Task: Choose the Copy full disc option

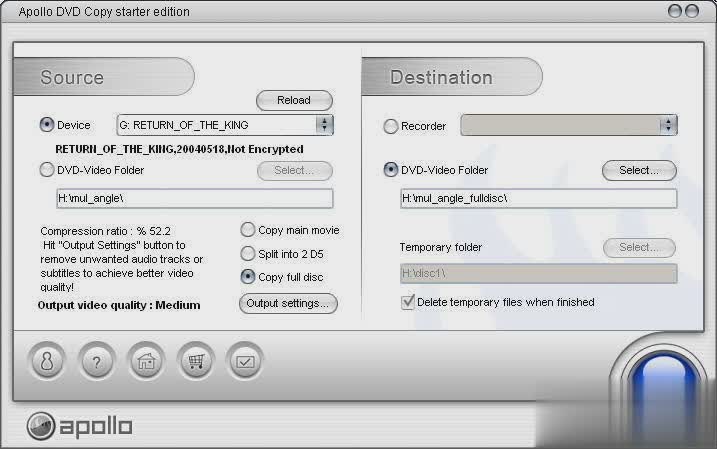Action: [x=247, y=277]
